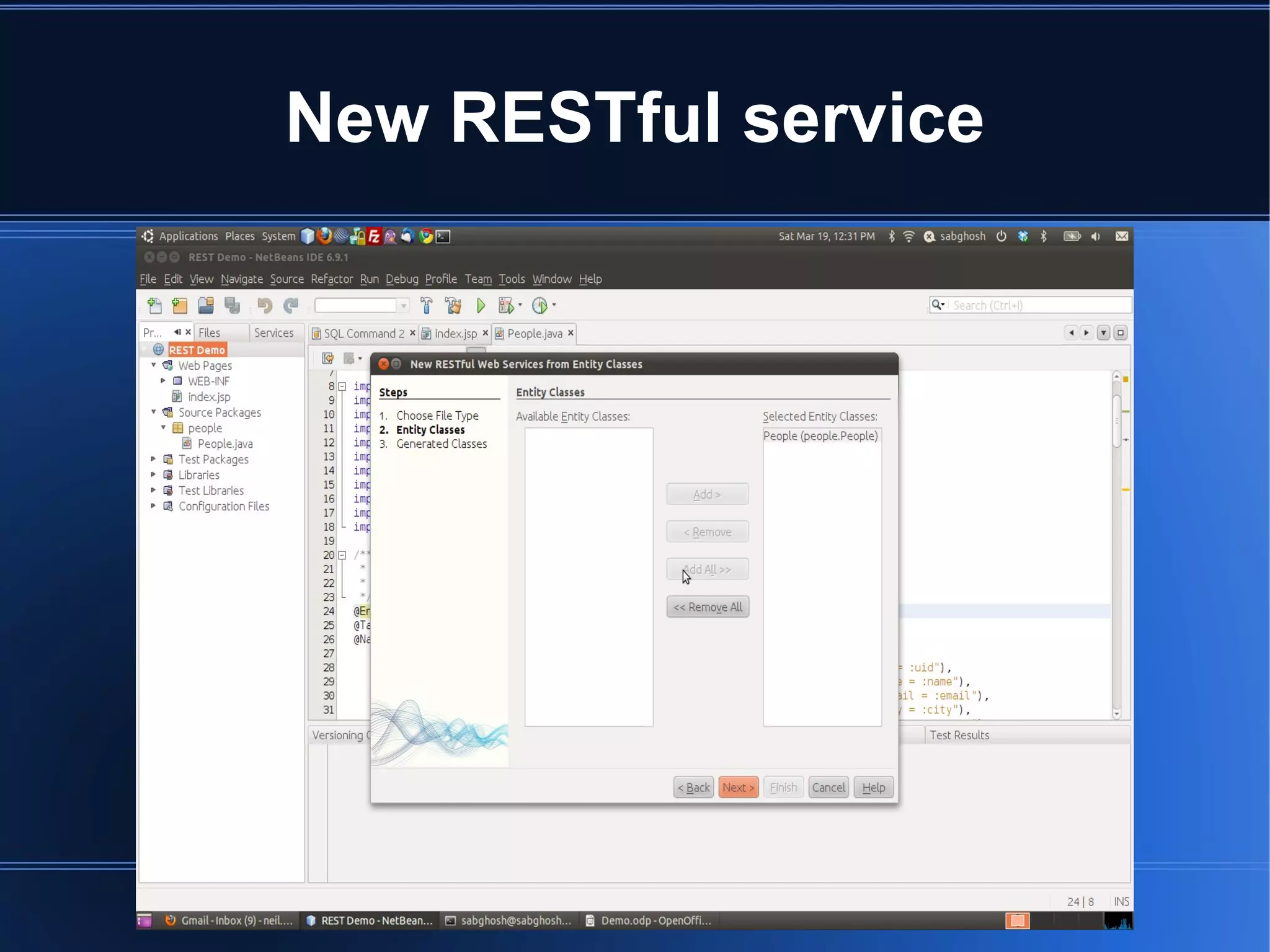This screenshot has height=952, width=1270.
Task: Click the Debug Project toolbar icon
Action: [x=506, y=305]
